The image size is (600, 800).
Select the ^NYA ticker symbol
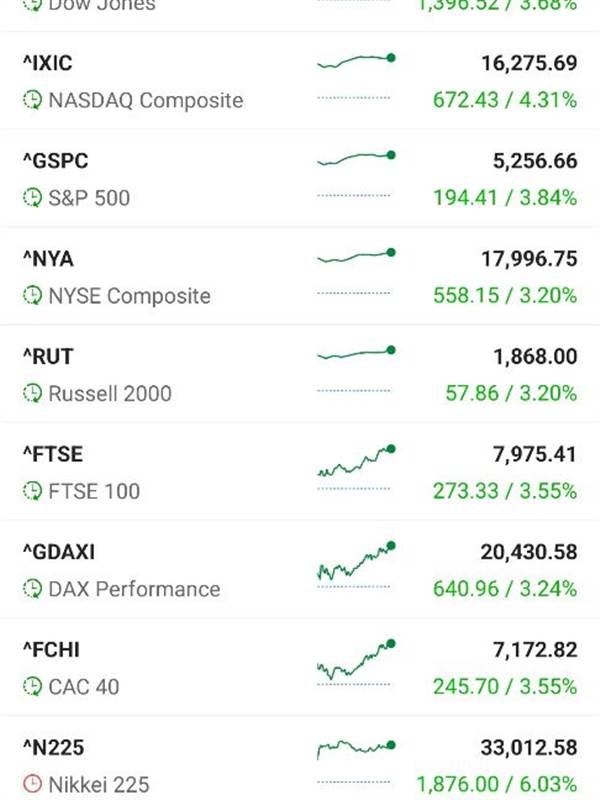(48, 259)
